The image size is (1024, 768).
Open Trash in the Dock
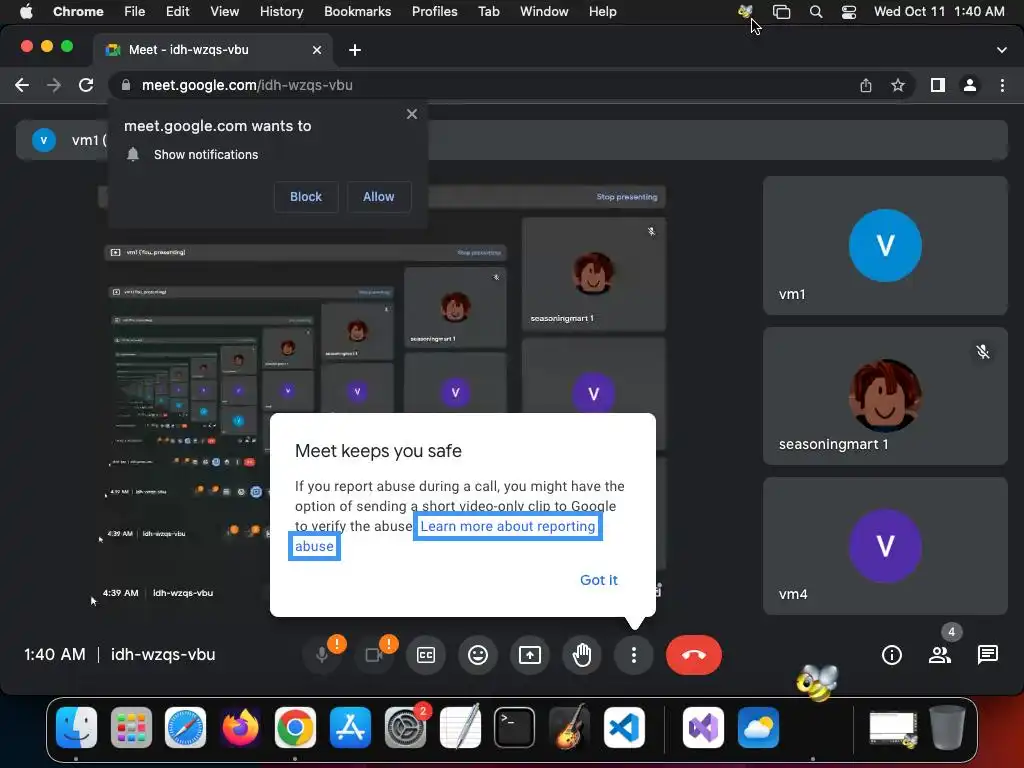(x=947, y=727)
